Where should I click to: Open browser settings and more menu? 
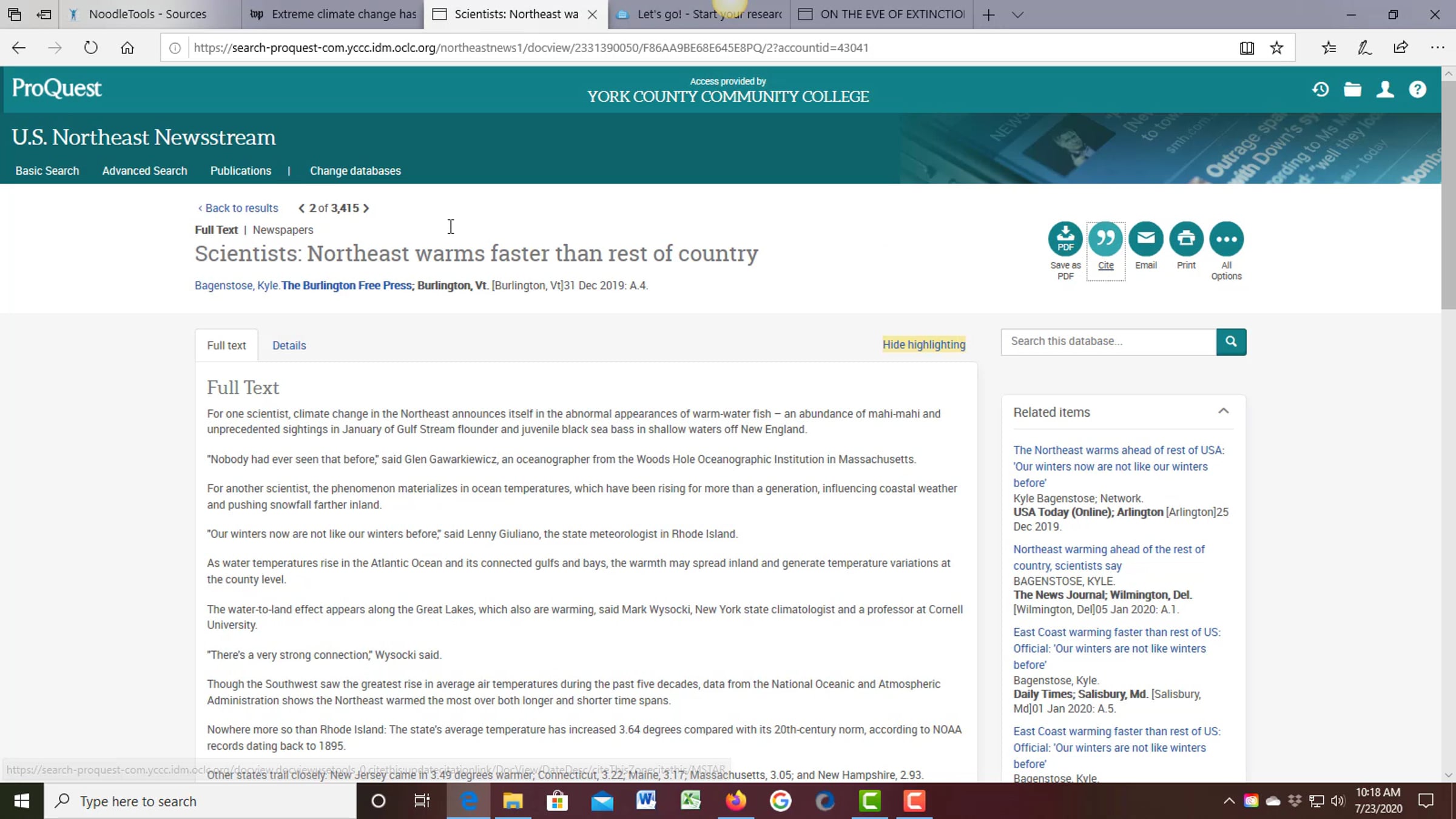1437,48
